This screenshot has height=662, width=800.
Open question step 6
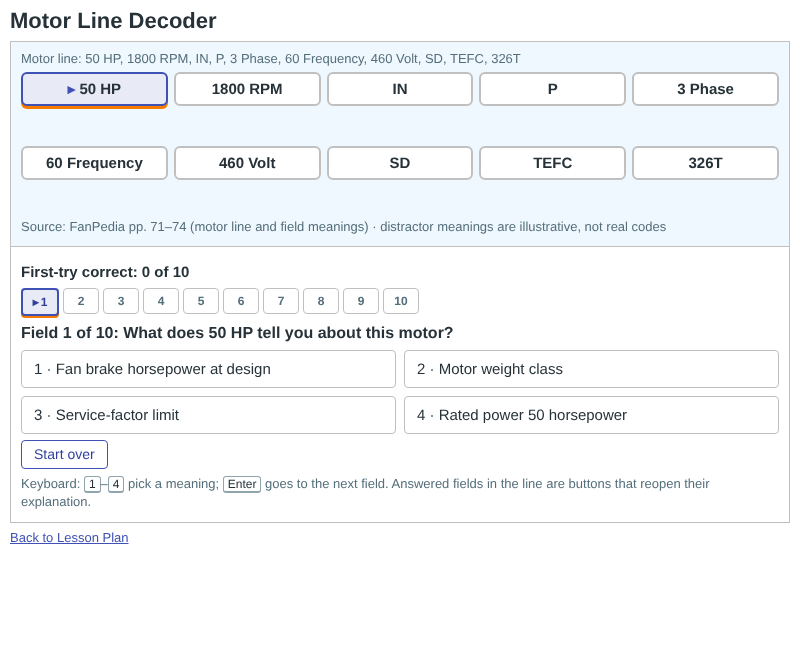241,301
